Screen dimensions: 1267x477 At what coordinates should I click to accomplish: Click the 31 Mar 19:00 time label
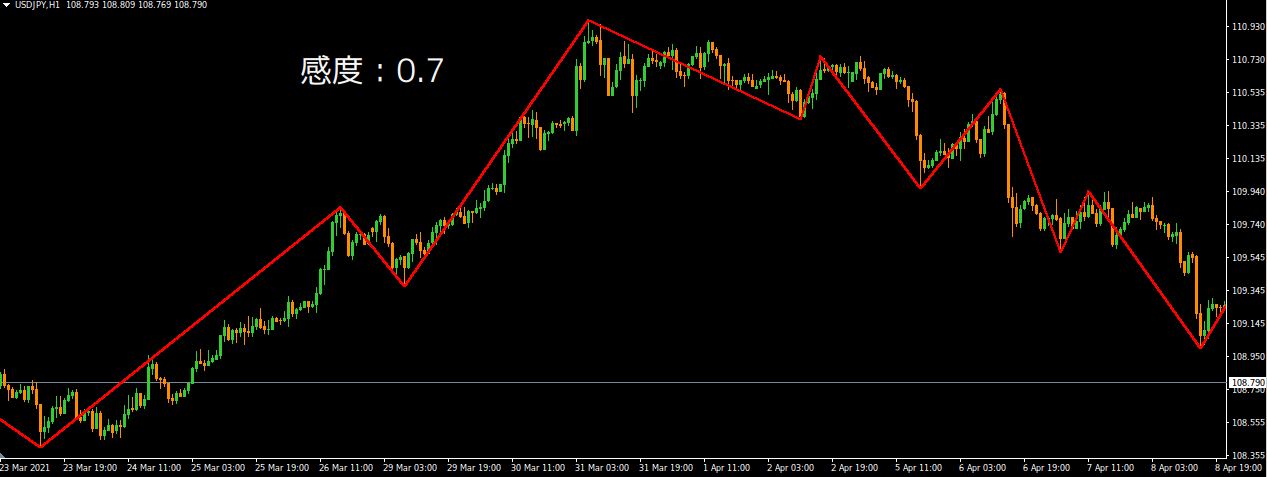click(666, 468)
